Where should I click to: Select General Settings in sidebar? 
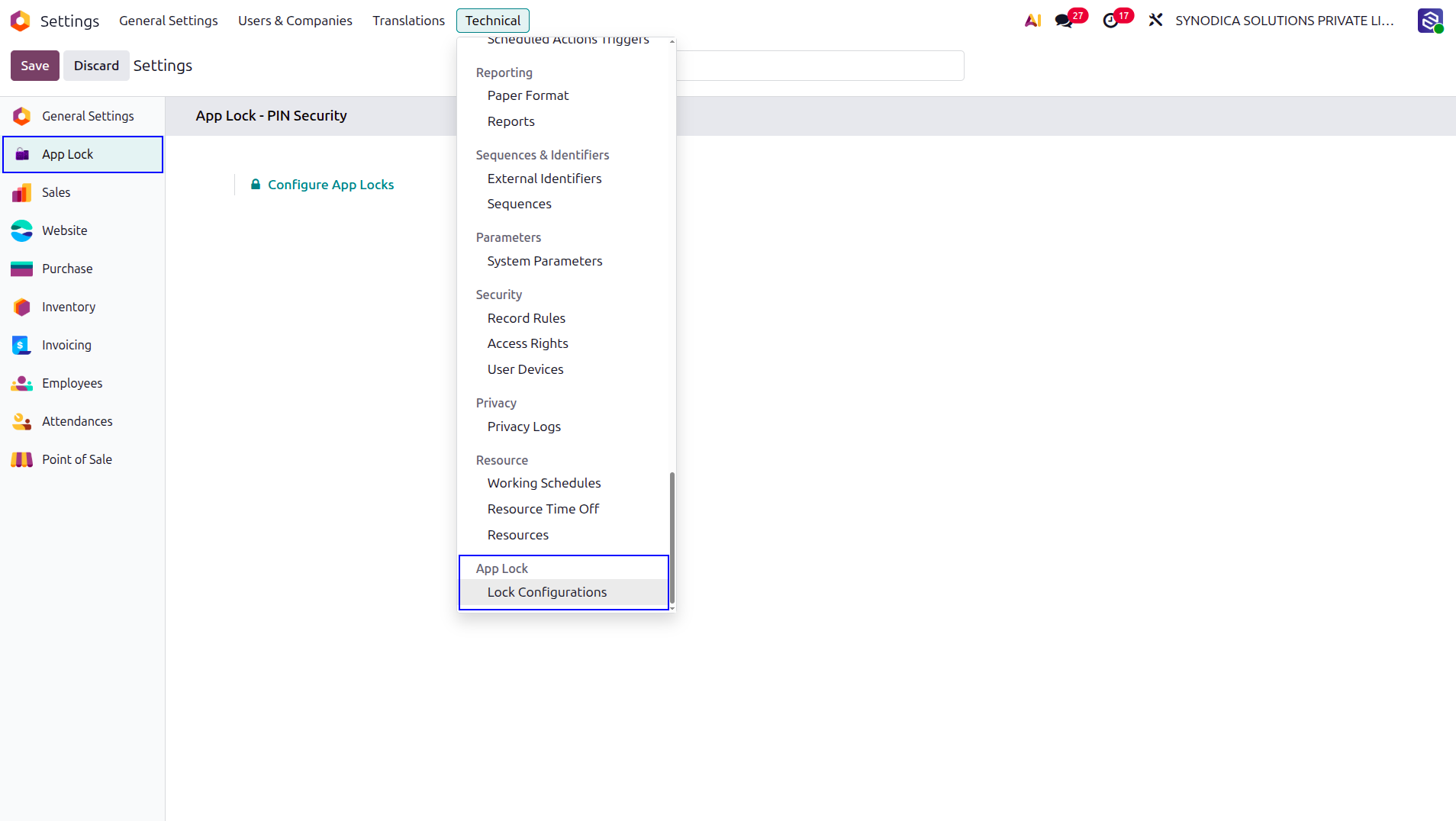click(82, 116)
